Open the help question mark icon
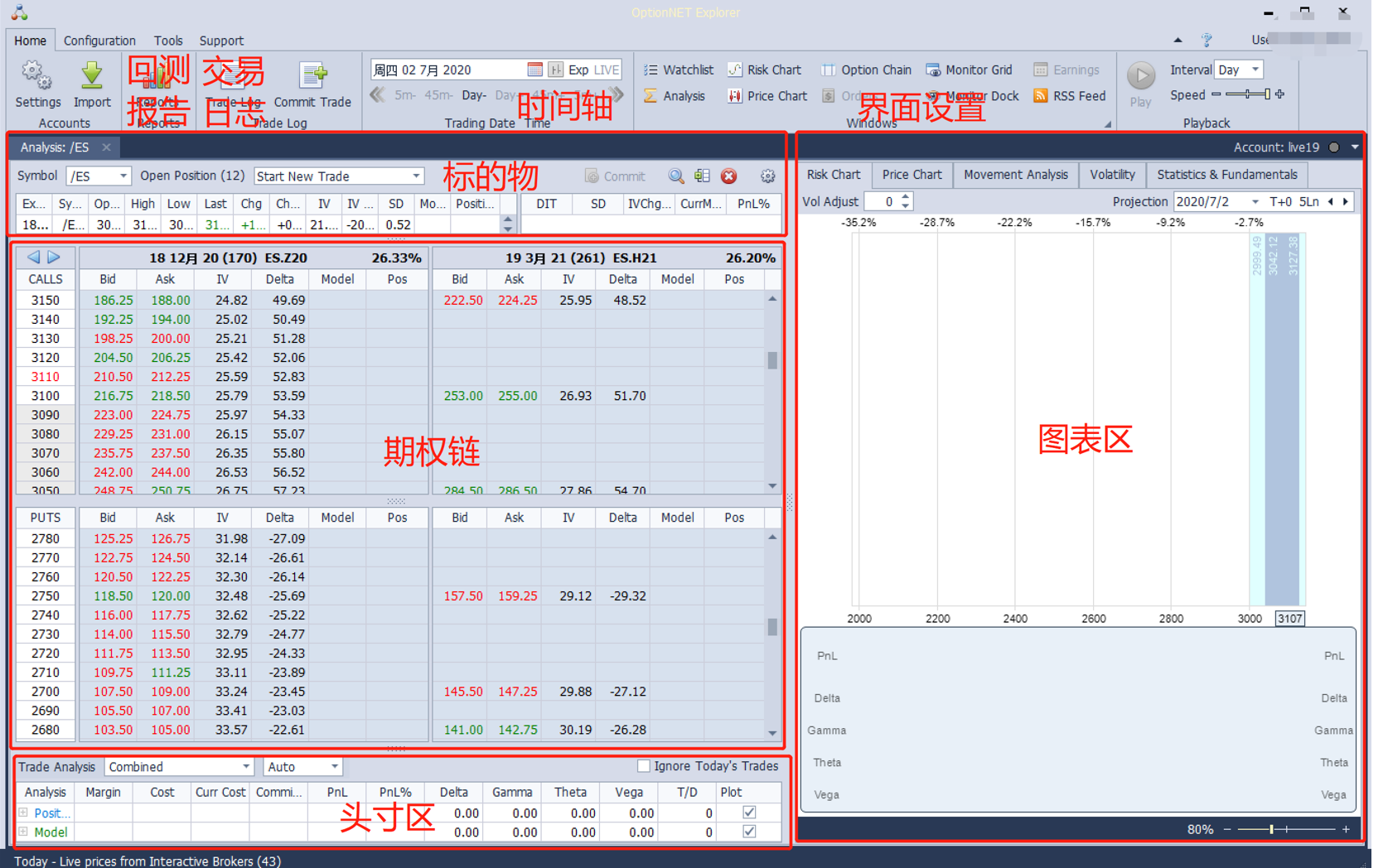This screenshot has width=1388, height=868. 1207,40
